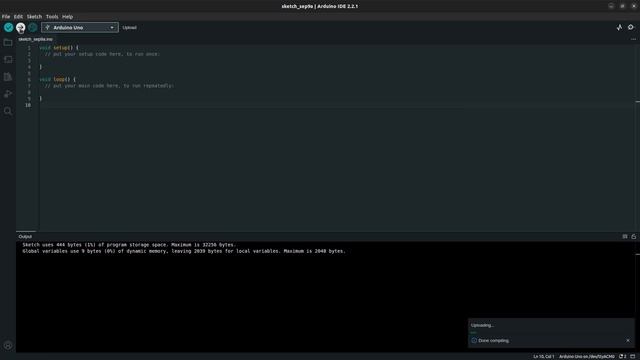Select the sketch_sep9a.ino editor tab
The height and width of the screenshot is (360, 640).
[36, 39]
